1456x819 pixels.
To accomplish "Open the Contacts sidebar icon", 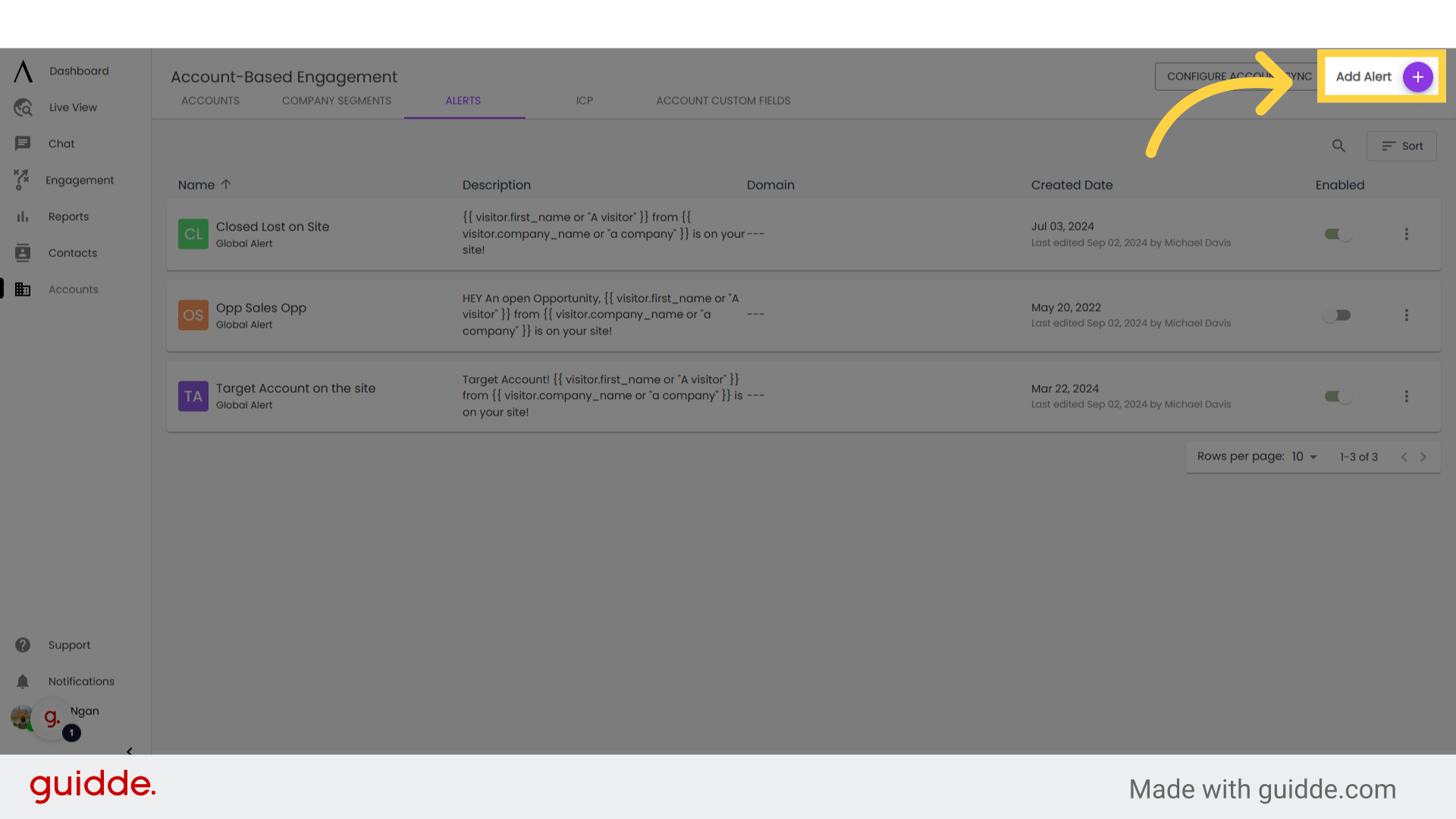I will tap(23, 253).
